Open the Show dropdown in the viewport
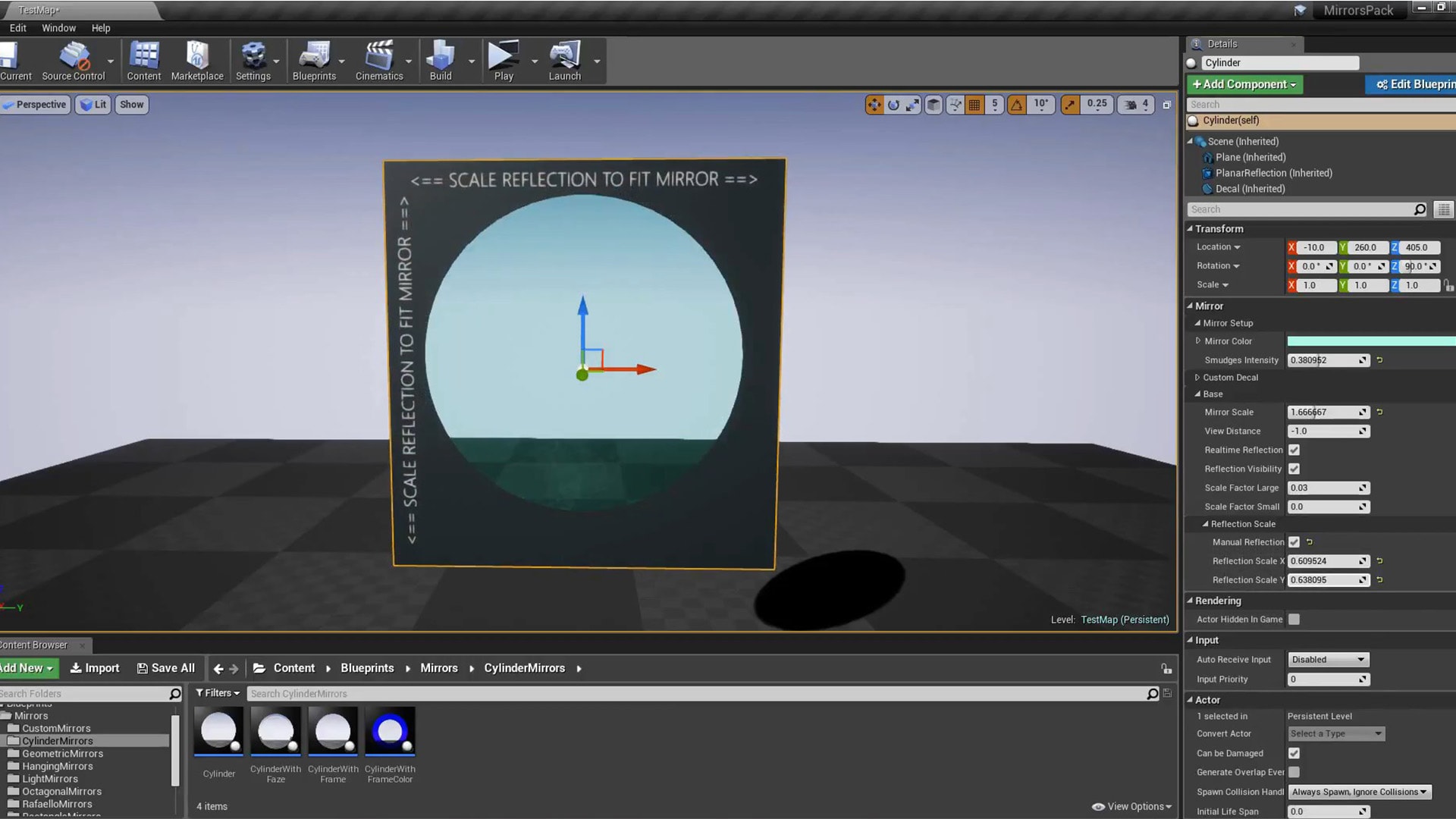1456x819 pixels. click(x=131, y=105)
